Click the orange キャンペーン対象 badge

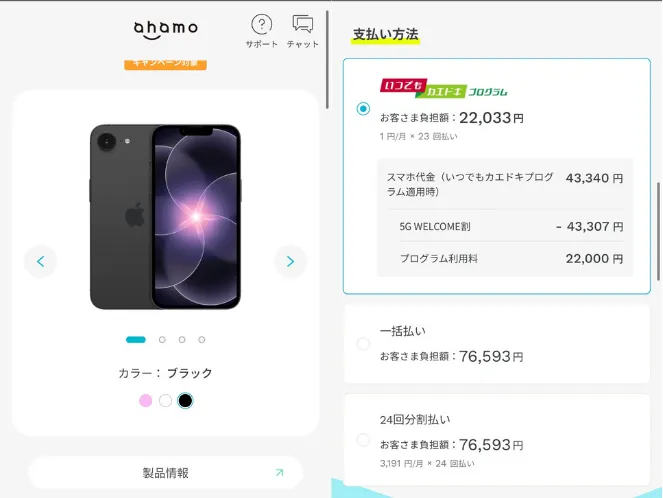click(165, 64)
